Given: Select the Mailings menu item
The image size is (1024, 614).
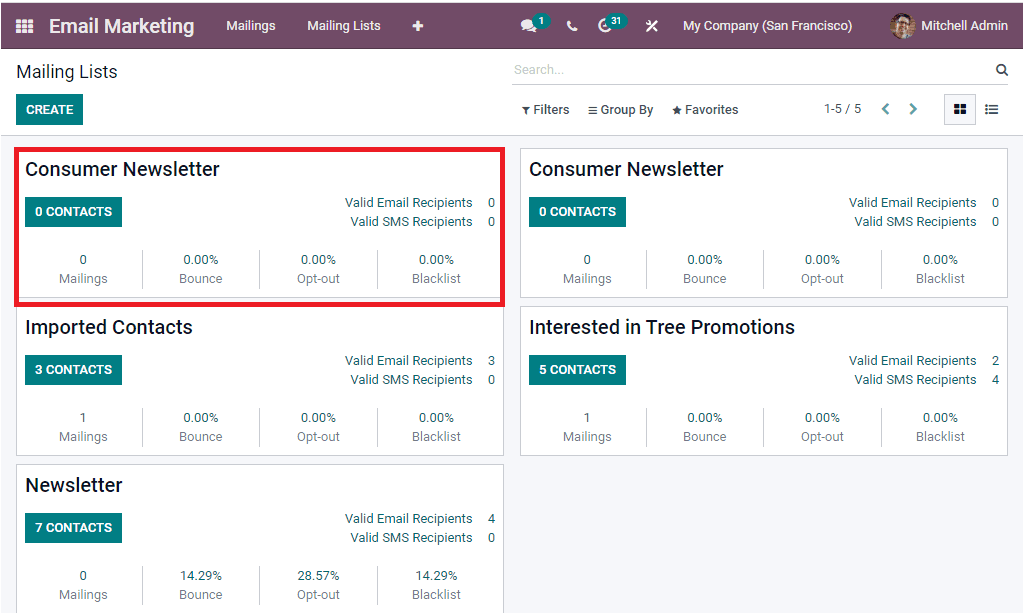Looking at the screenshot, I should (251, 26).
